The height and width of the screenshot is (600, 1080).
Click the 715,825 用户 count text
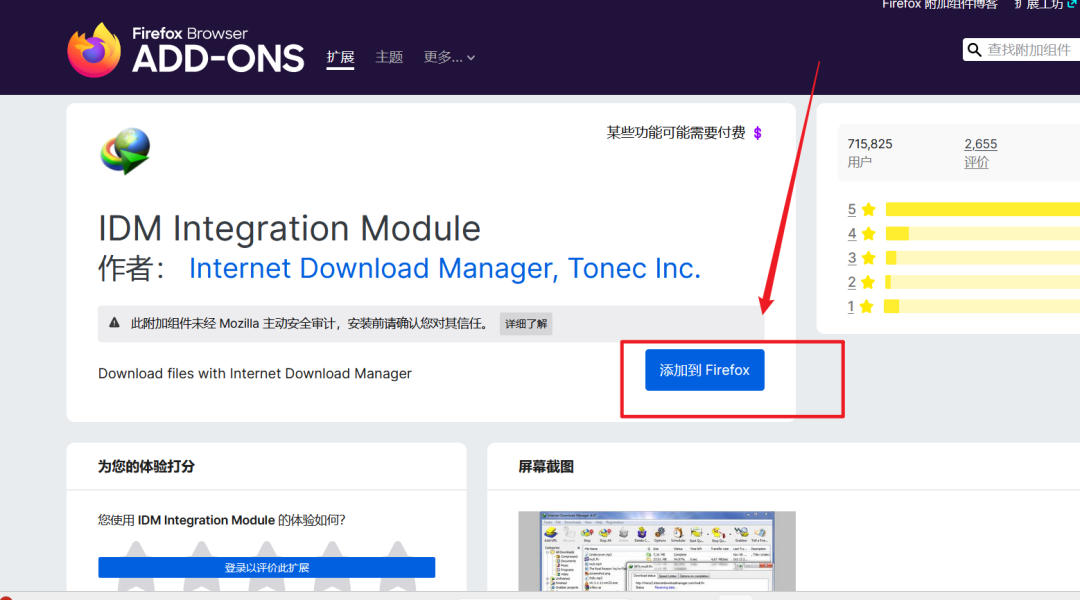870,153
